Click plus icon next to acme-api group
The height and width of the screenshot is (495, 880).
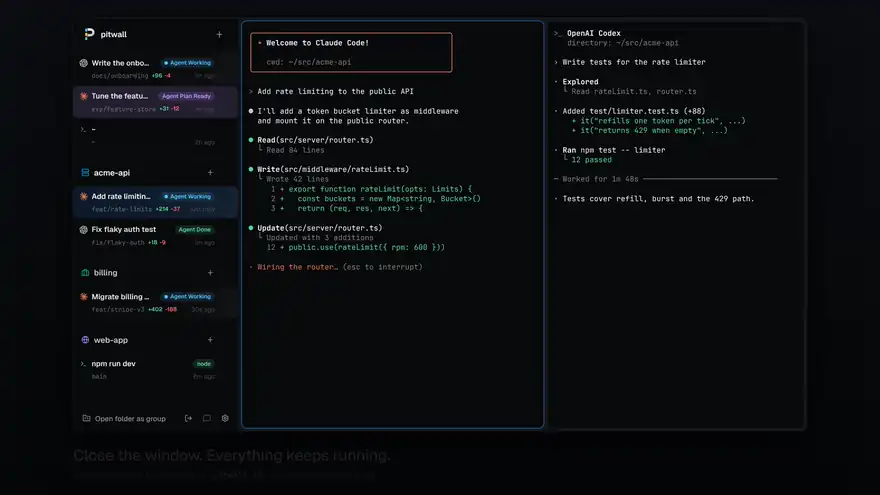pos(210,172)
